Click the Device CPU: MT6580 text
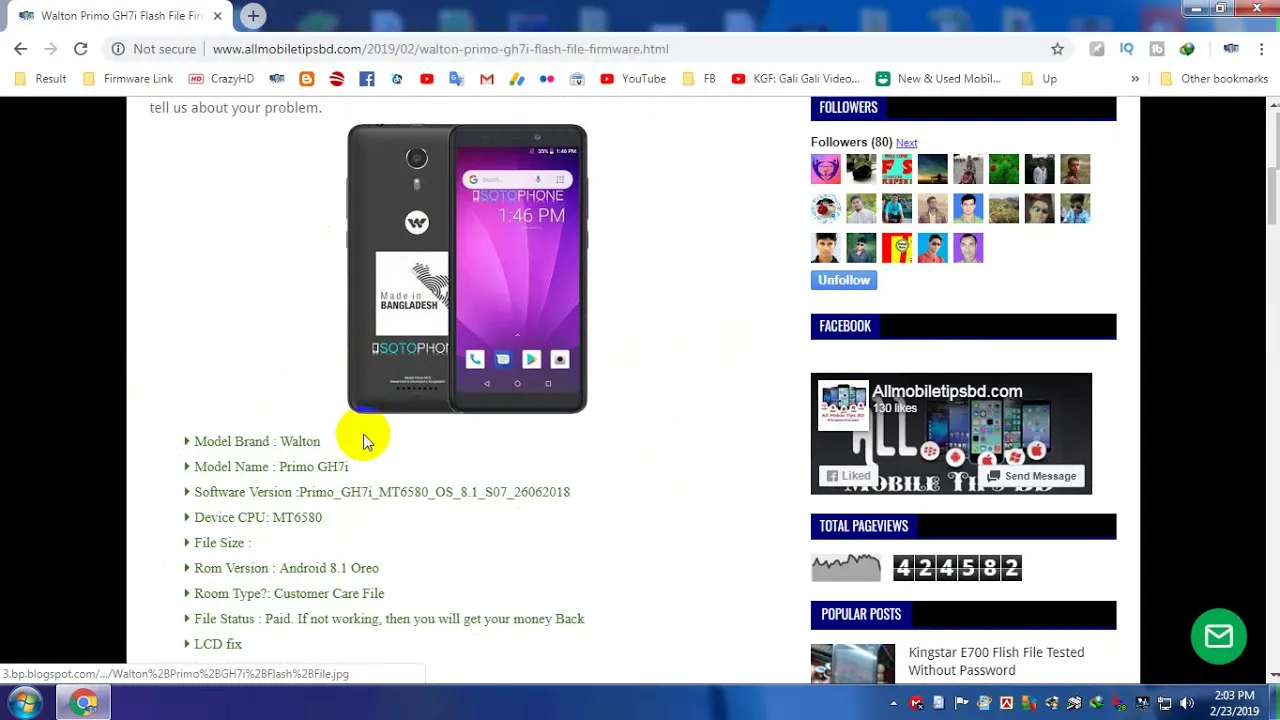1280x720 pixels. pyautogui.click(x=258, y=517)
